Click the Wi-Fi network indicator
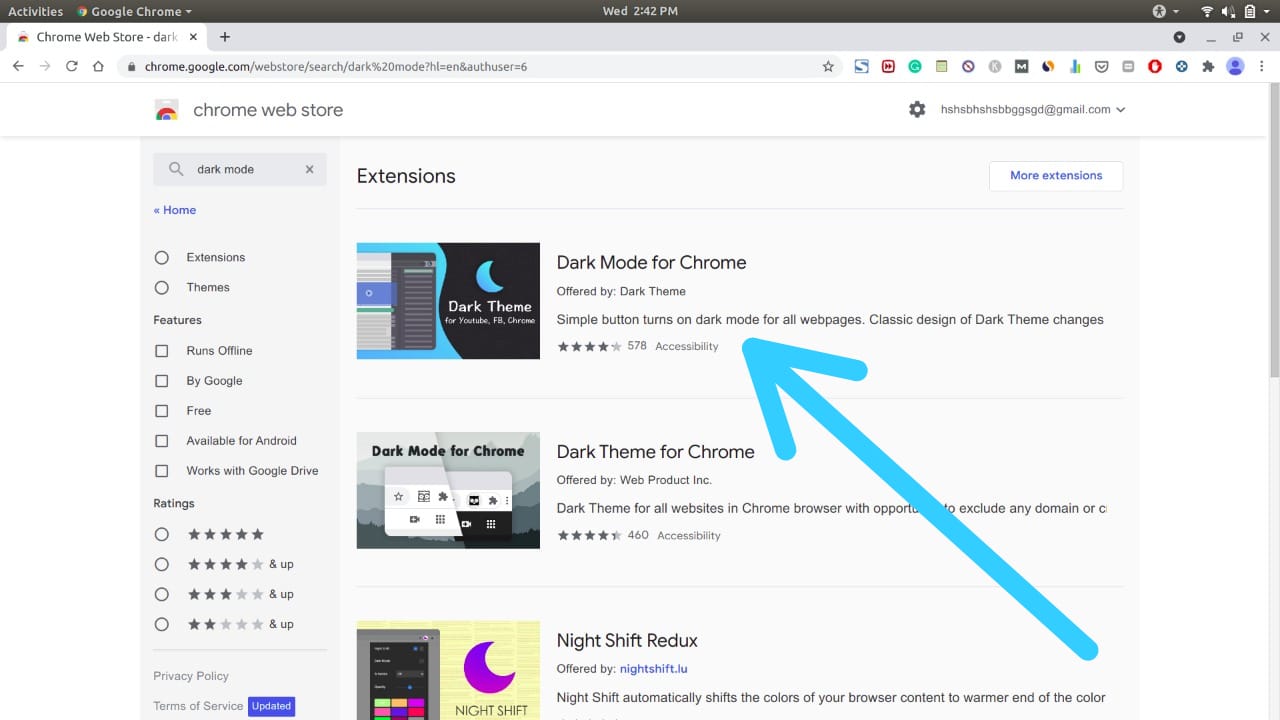Image resolution: width=1280 pixels, height=720 pixels. point(1207,11)
